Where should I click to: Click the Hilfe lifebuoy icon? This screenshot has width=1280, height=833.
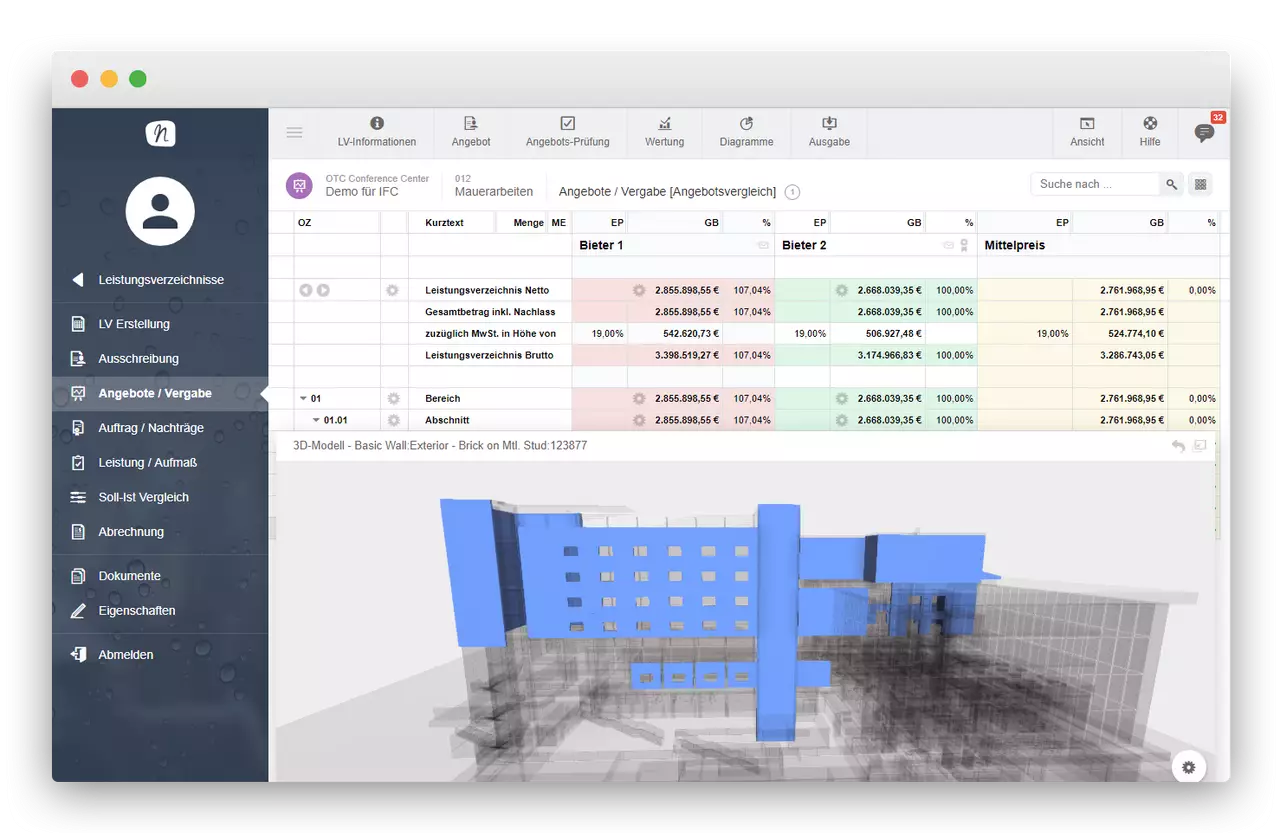pos(1150,124)
